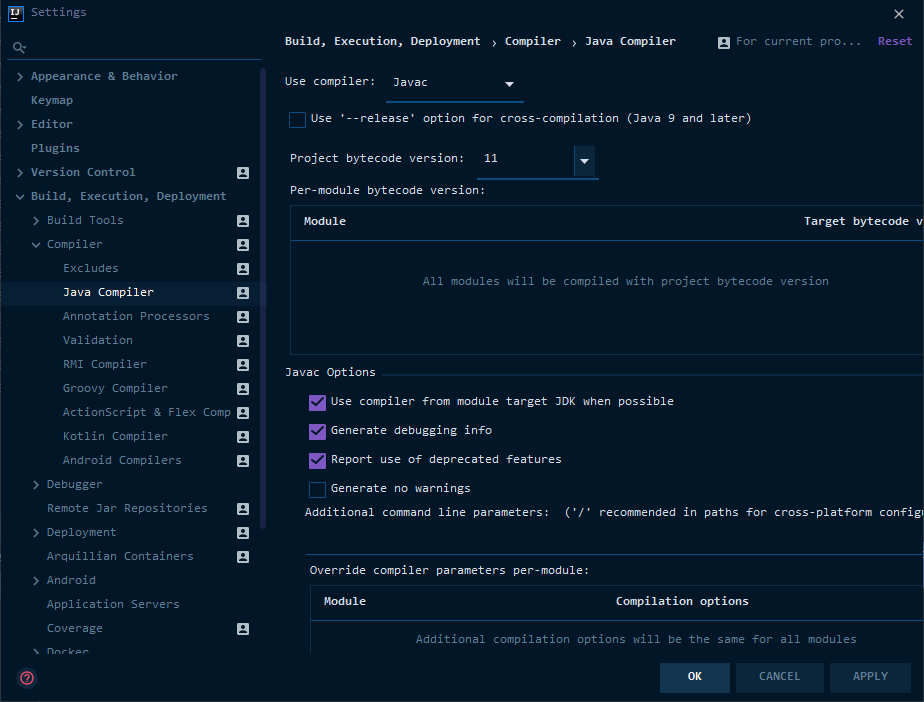Click project-level icon beside Version Control
This screenshot has width=924, height=702.
(243, 173)
